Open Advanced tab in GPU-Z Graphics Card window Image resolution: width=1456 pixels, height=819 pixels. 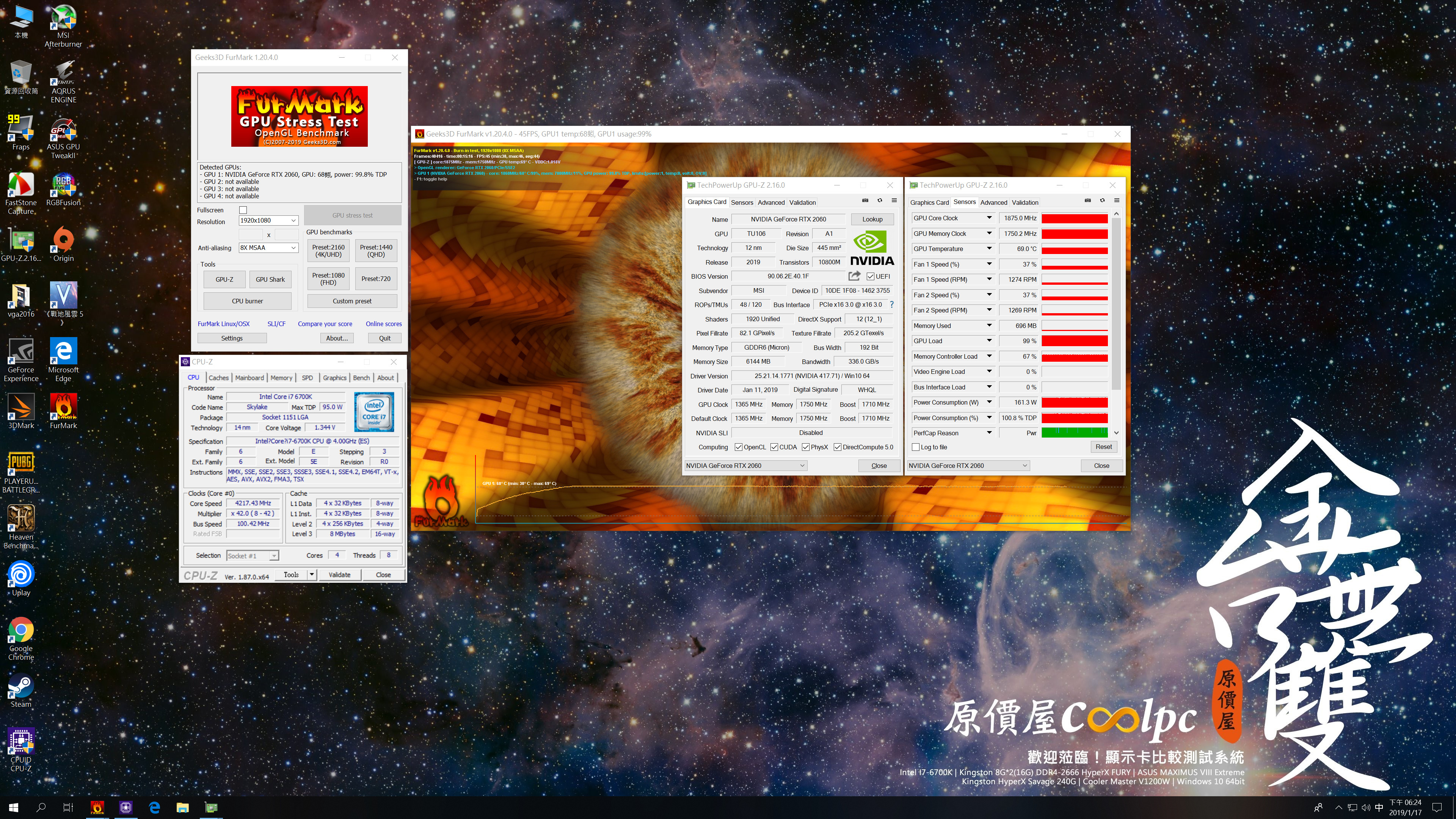click(x=771, y=202)
